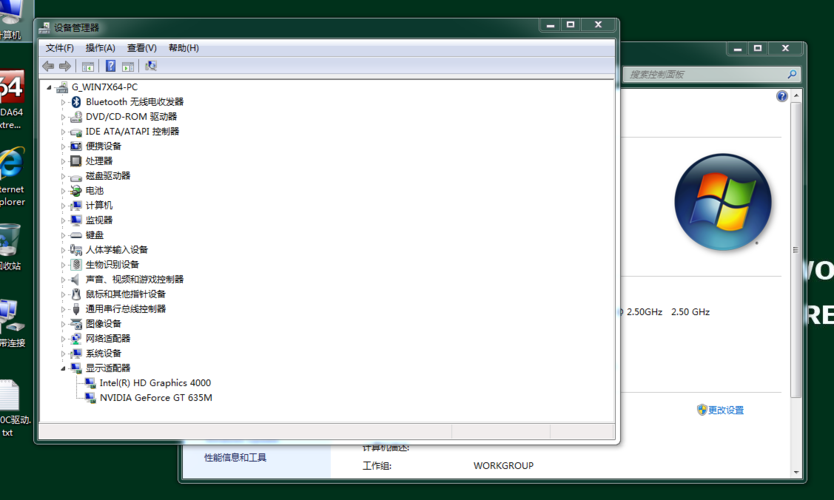Click the DVD/CD-ROM 驱动器 drive icon
The height and width of the screenshot is (500, 834).
click(x=76, y=116)
